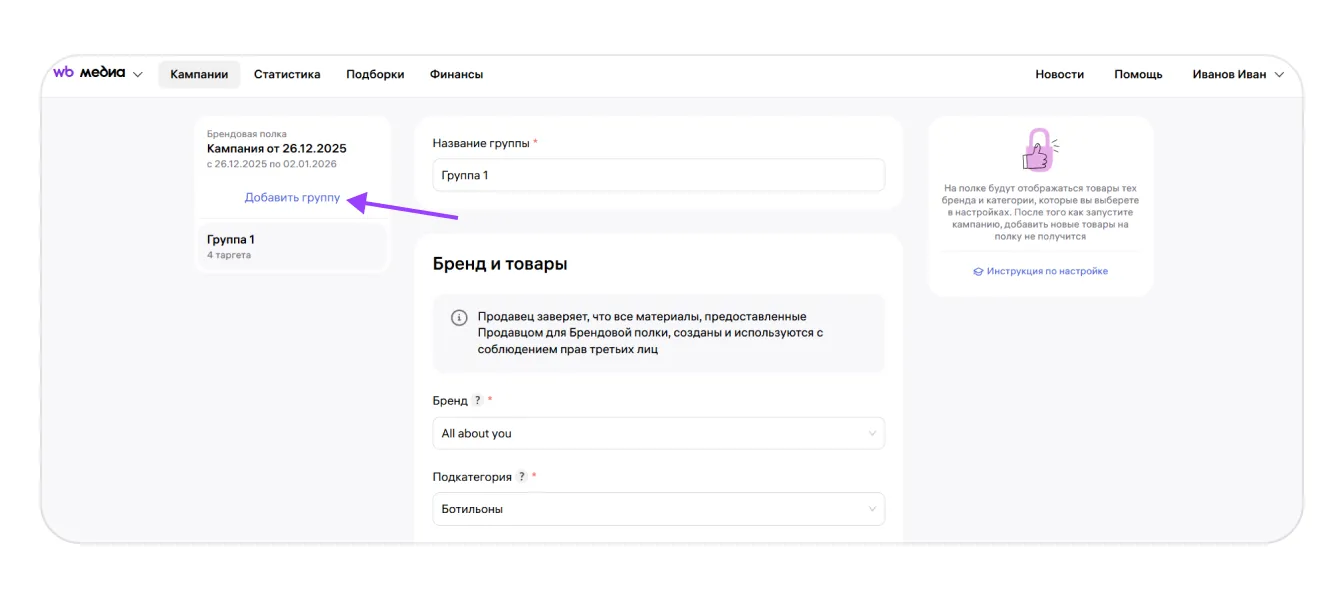Click the question mark icon next to Бренд
The image size is (1344, 598).
[x=477, y=401]
